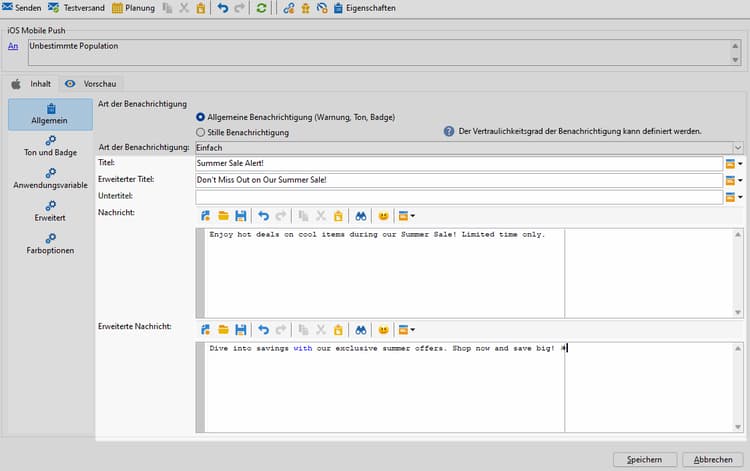Click Erweiterte Nachricht scrollbar down arrow
Screen dimensions: 750x471
[x=738, y=427]
